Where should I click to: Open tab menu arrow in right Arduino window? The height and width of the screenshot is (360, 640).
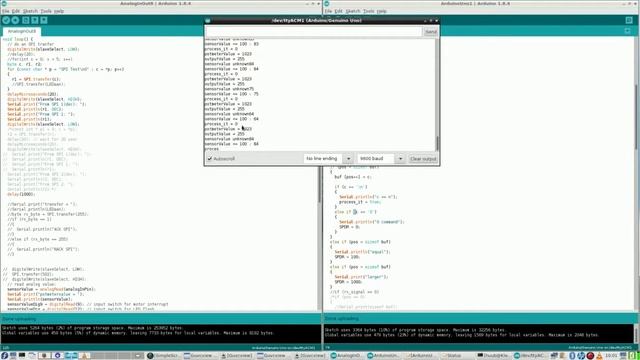tap(628, 31)
